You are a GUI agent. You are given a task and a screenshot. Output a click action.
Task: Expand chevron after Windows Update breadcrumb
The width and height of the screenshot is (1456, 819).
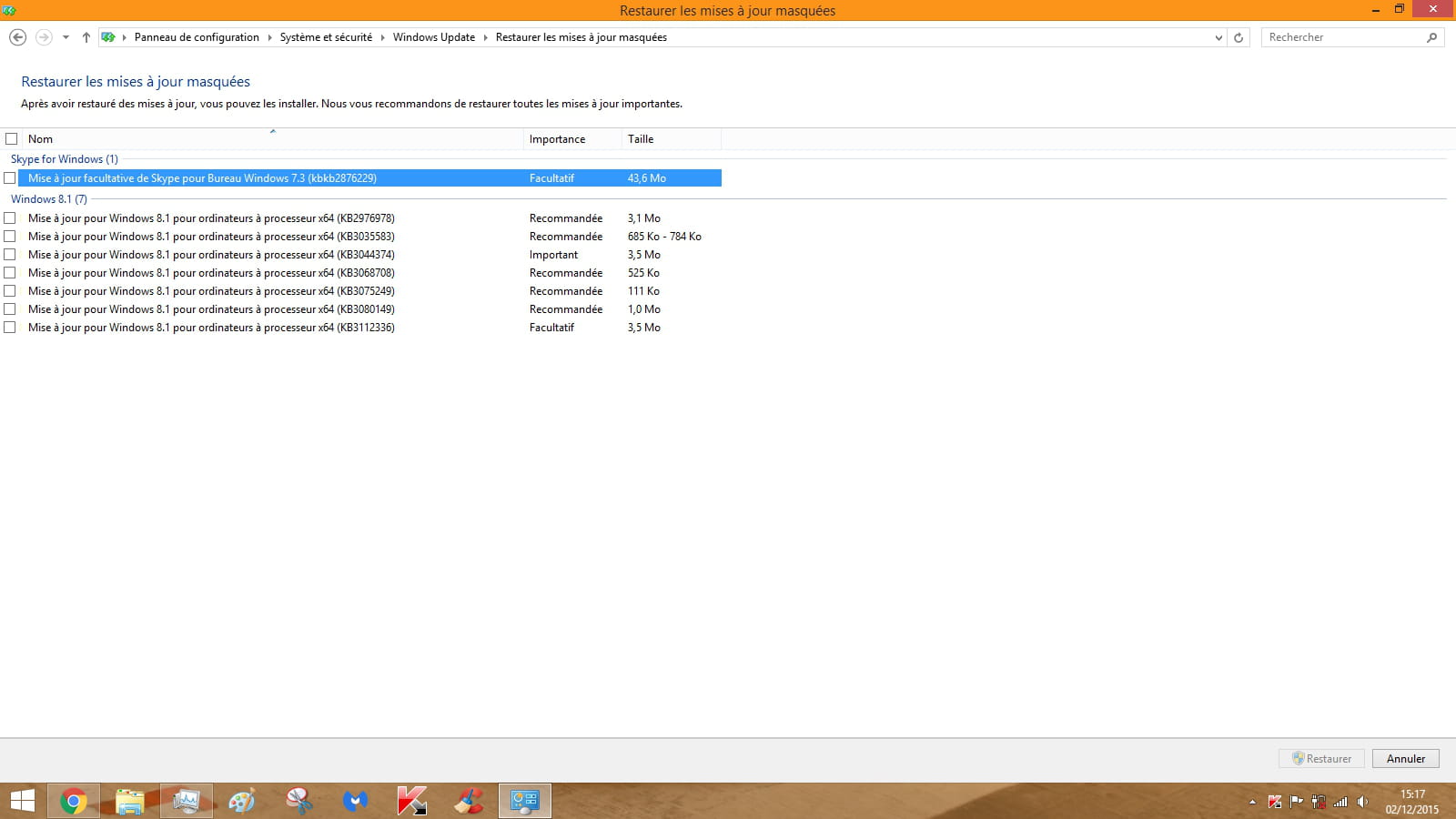coord(485,37)
